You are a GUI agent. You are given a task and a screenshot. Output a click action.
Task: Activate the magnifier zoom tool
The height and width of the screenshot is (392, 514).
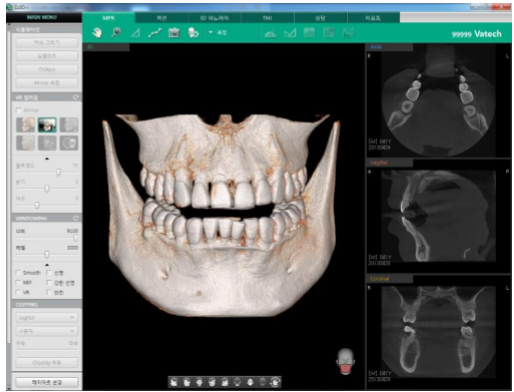click(x=116, y=33)
